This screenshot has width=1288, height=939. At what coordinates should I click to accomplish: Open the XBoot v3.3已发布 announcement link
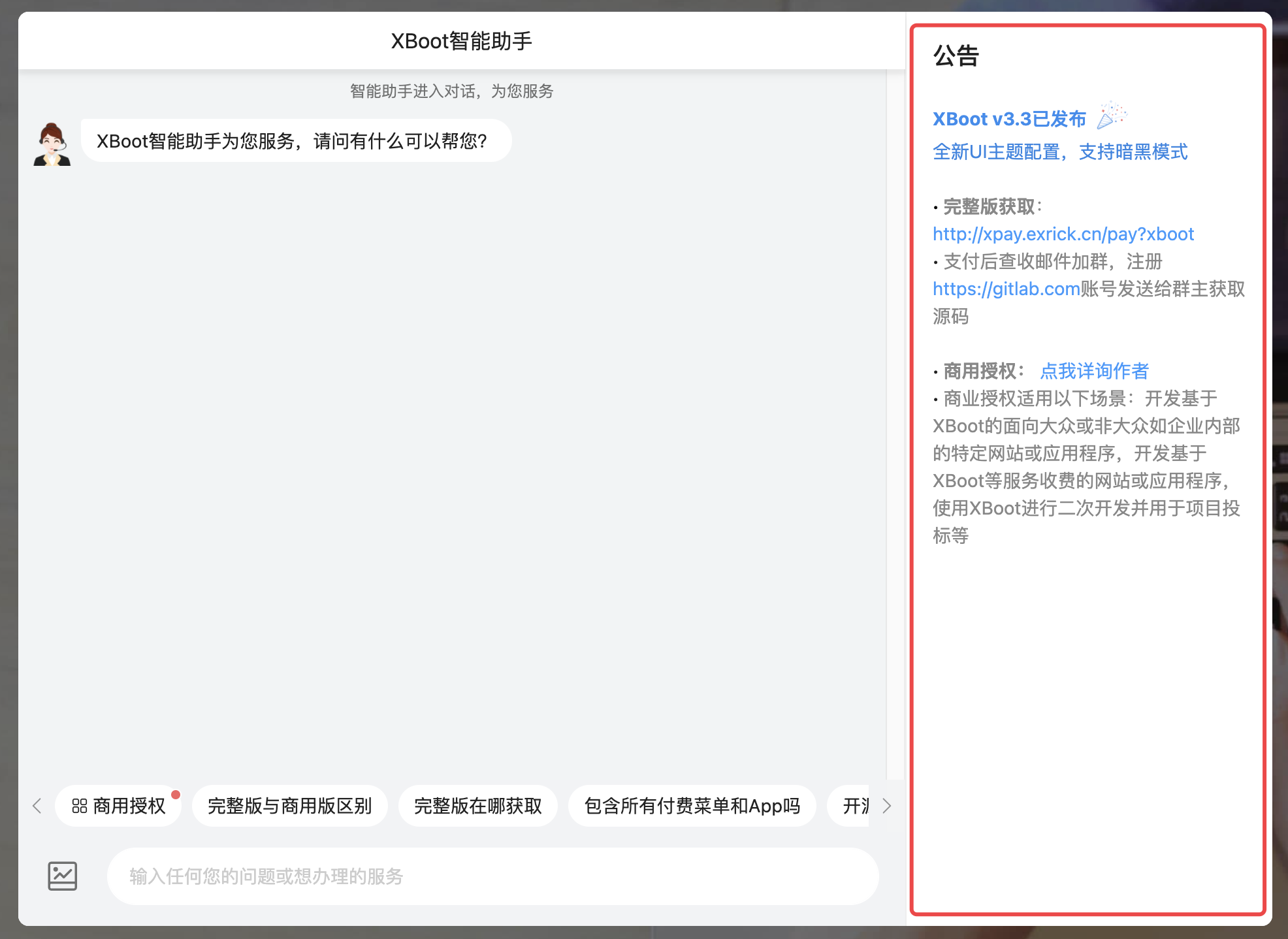1009,119
